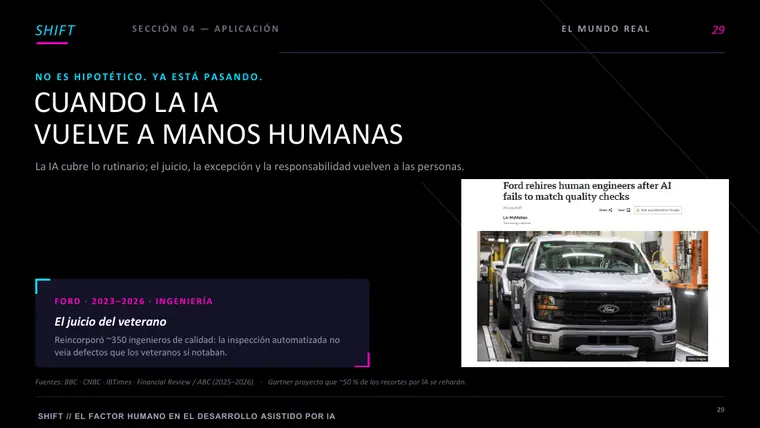
Task: Select 'NO ES HIPOTÉTICO. YA ESTÁ PASANDO.' tagline
Action: [x=149, y=77]
